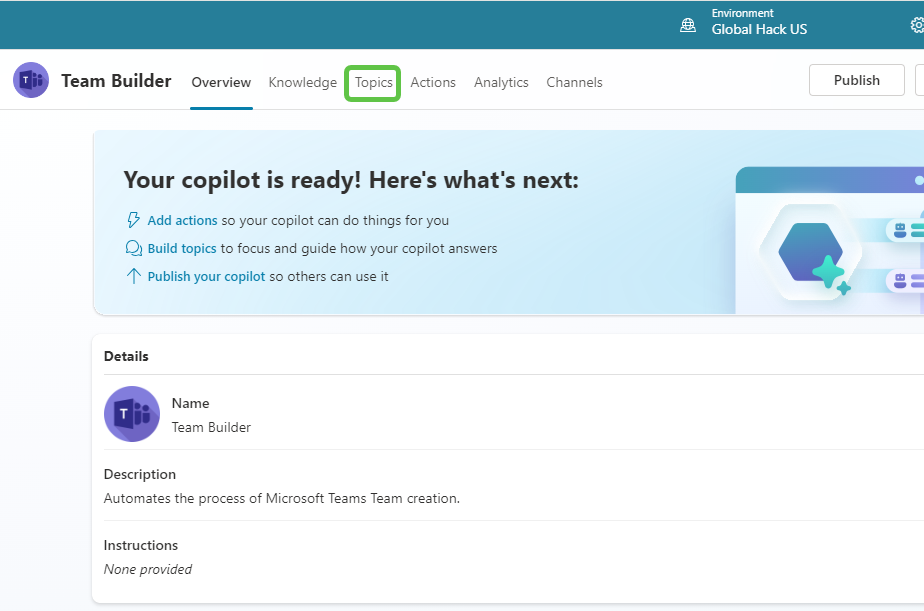
Task: Click the Team Builder logo in the header
Action: click(x=30, y=80)
